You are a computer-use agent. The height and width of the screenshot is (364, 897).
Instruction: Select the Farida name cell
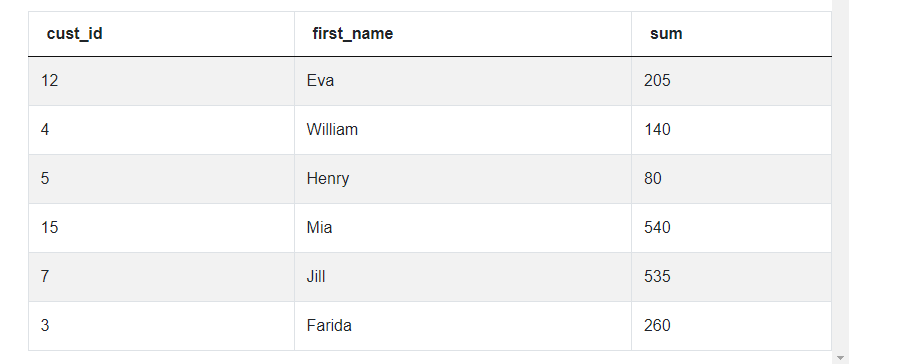463,326
